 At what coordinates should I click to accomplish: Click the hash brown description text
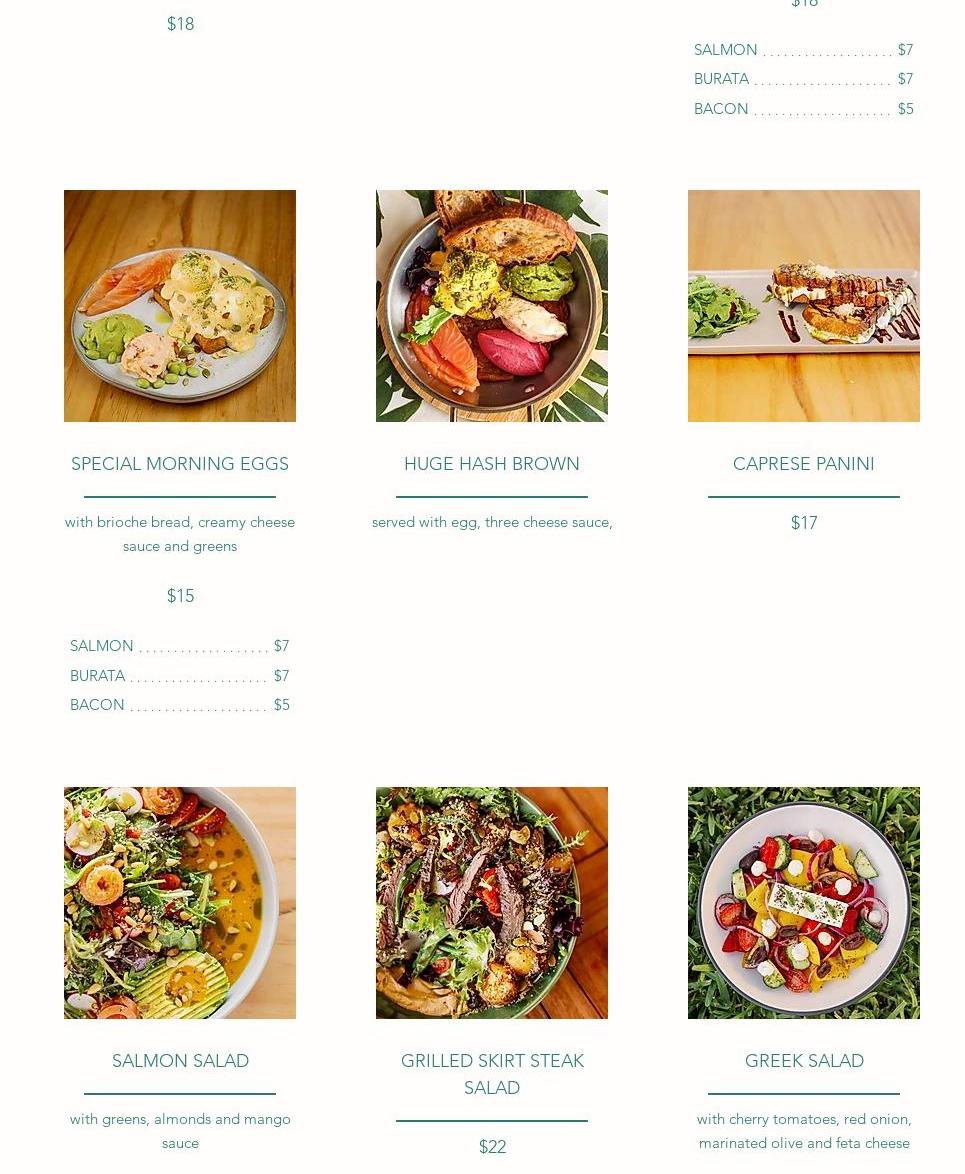492,522
